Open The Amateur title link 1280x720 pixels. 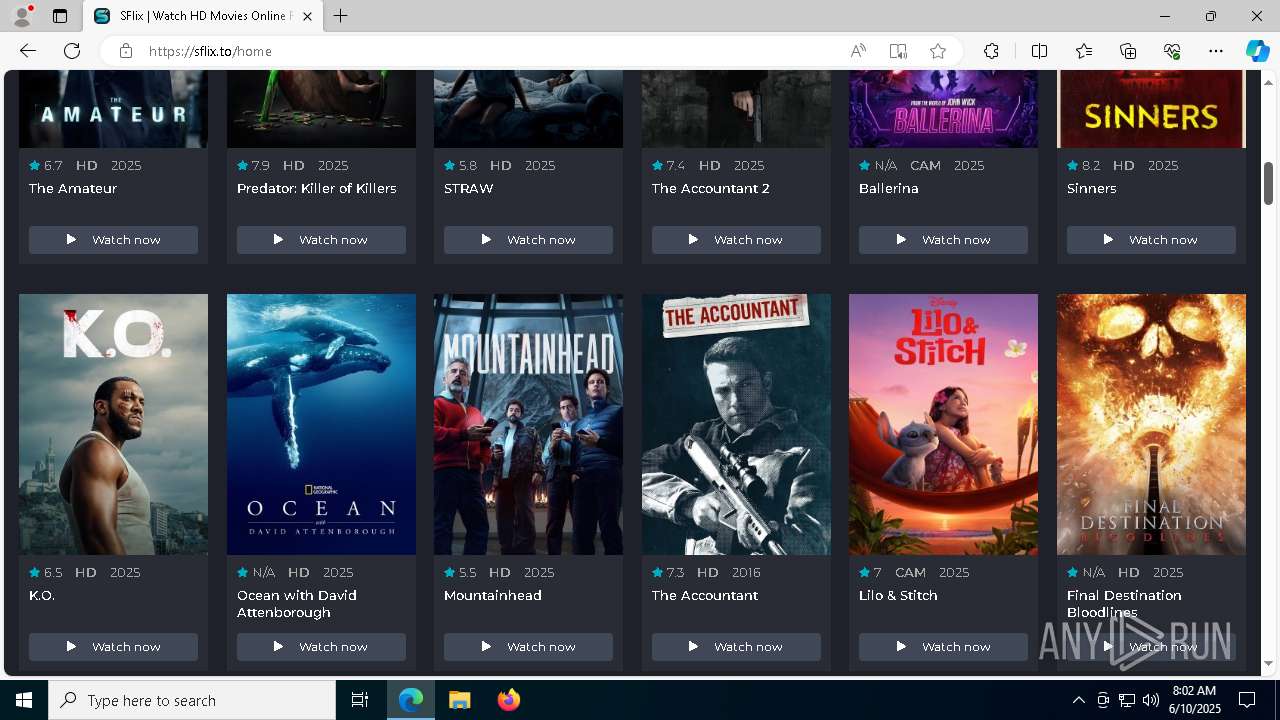click(73, 188)
